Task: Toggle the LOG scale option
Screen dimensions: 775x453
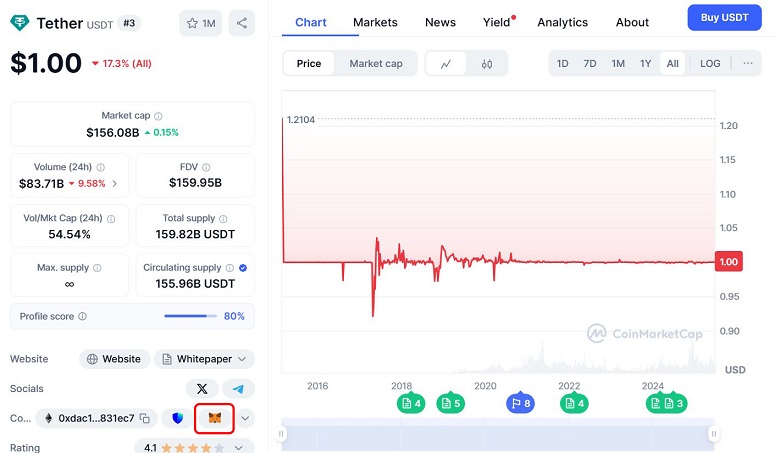Action: 710,64
